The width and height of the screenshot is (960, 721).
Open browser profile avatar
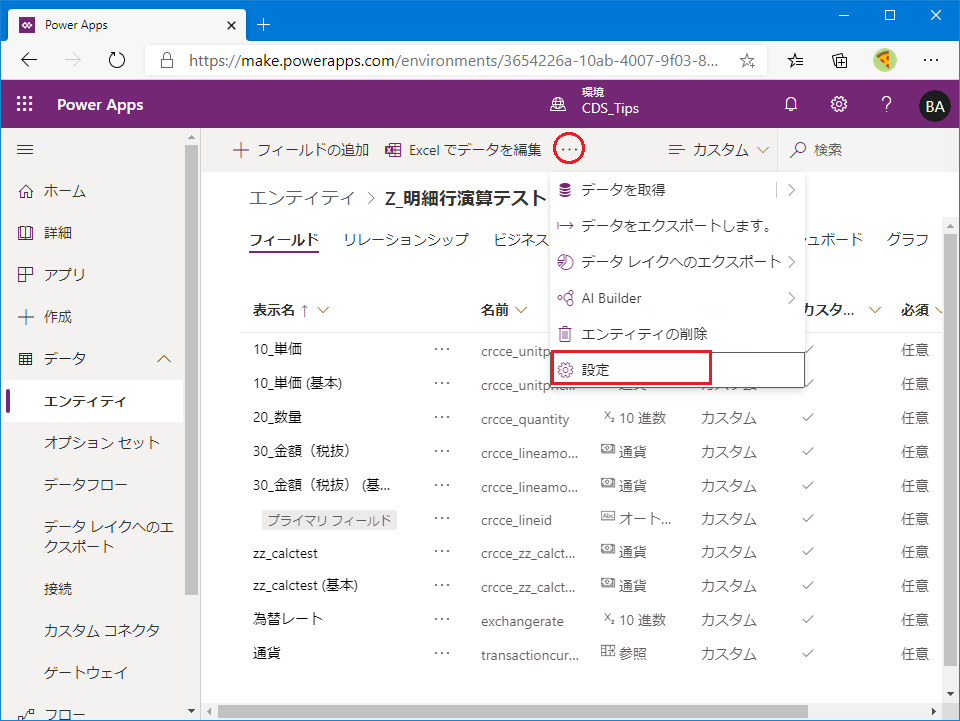(885, 60)
